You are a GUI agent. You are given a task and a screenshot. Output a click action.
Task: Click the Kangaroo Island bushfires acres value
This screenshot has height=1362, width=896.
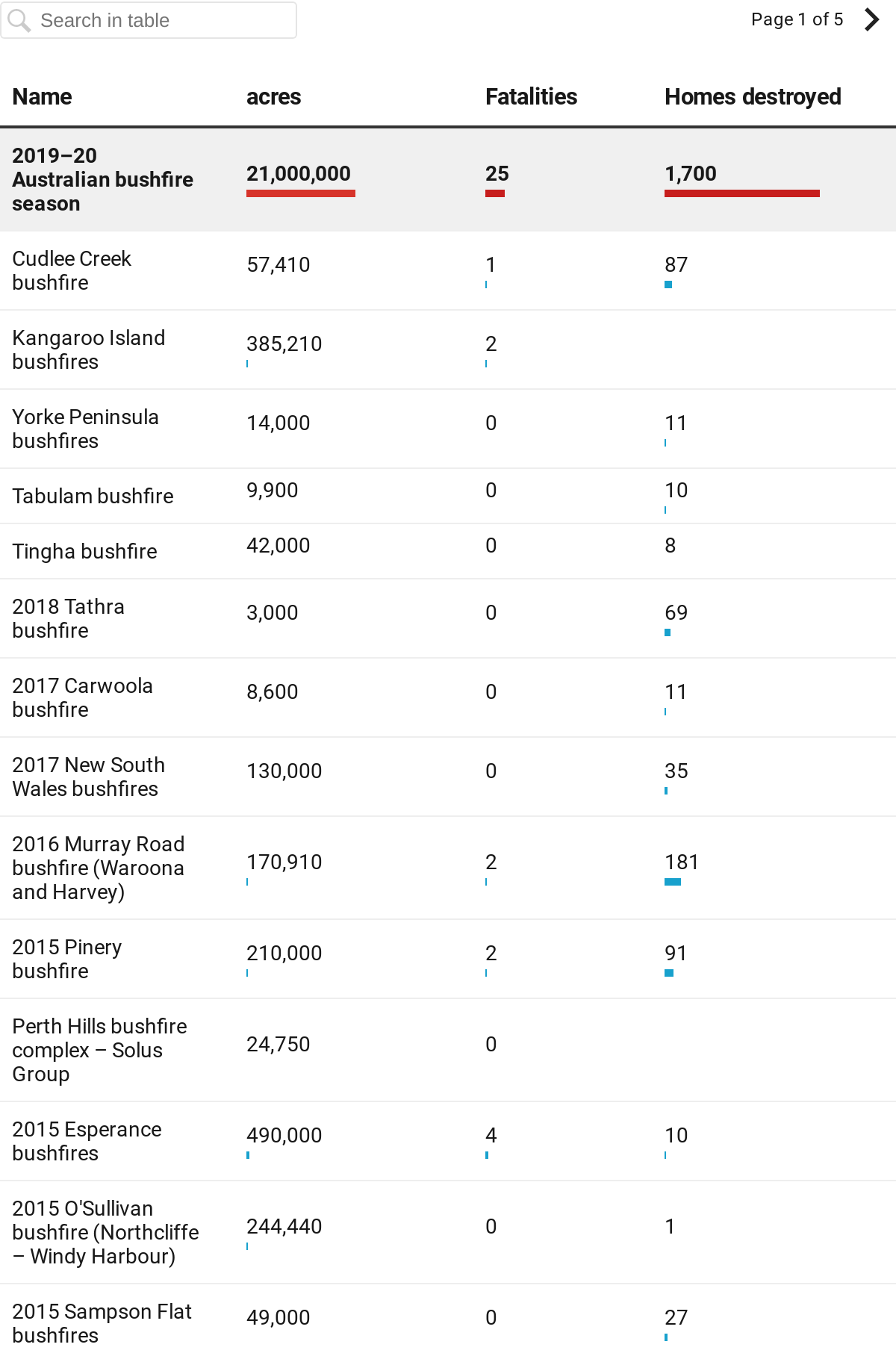(x=284, y=343)
